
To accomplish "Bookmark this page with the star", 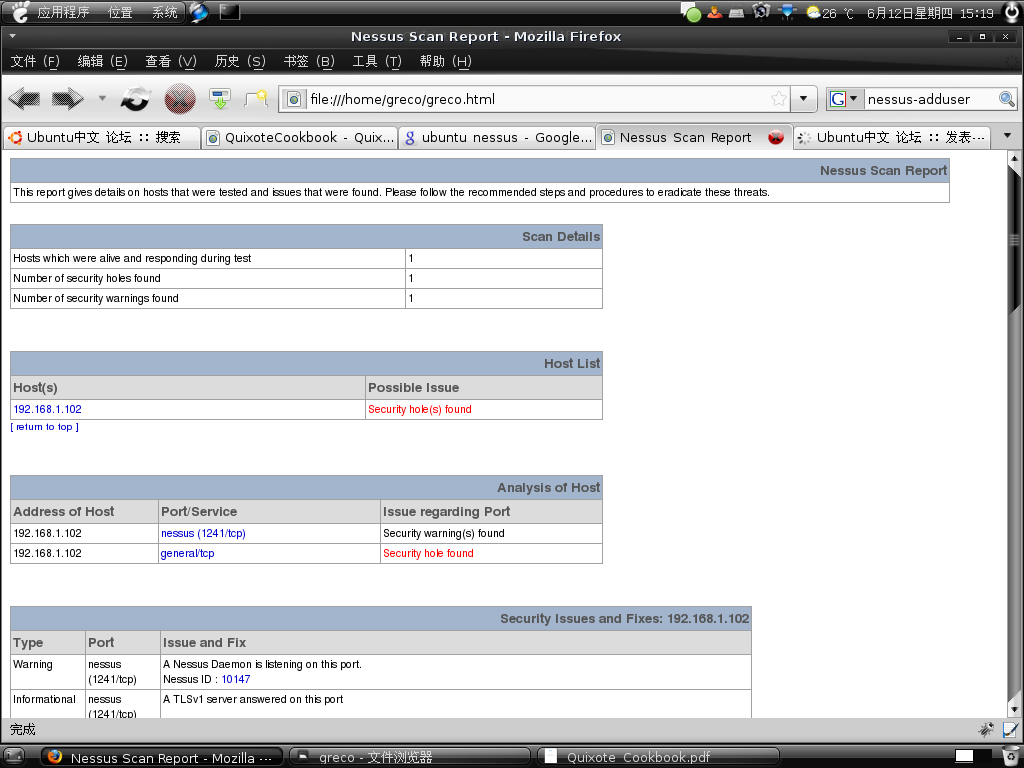I will 778,99.
